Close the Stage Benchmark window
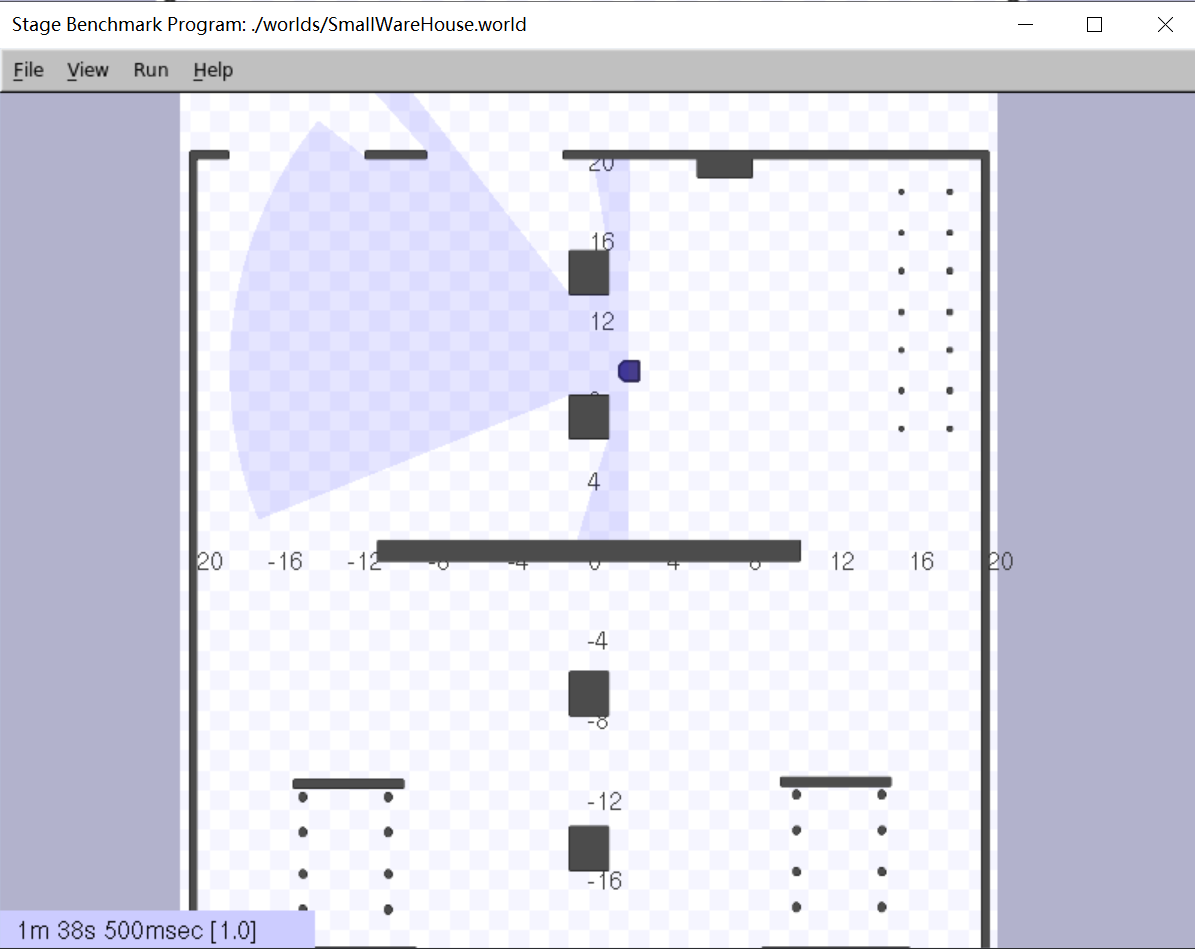 (x=1165, y=25)
